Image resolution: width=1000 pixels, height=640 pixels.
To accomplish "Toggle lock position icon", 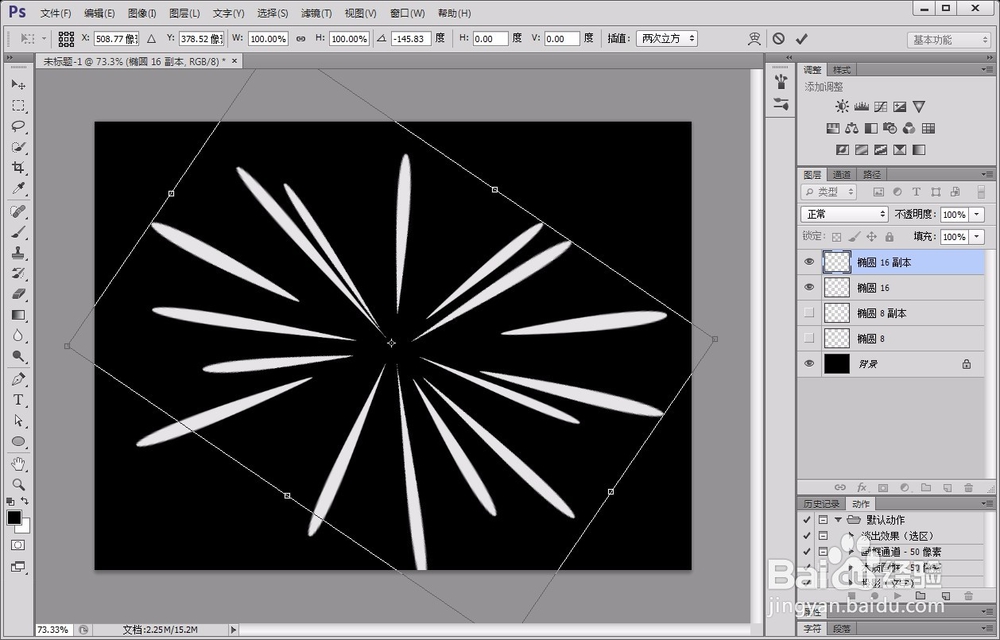I will 872,236.
